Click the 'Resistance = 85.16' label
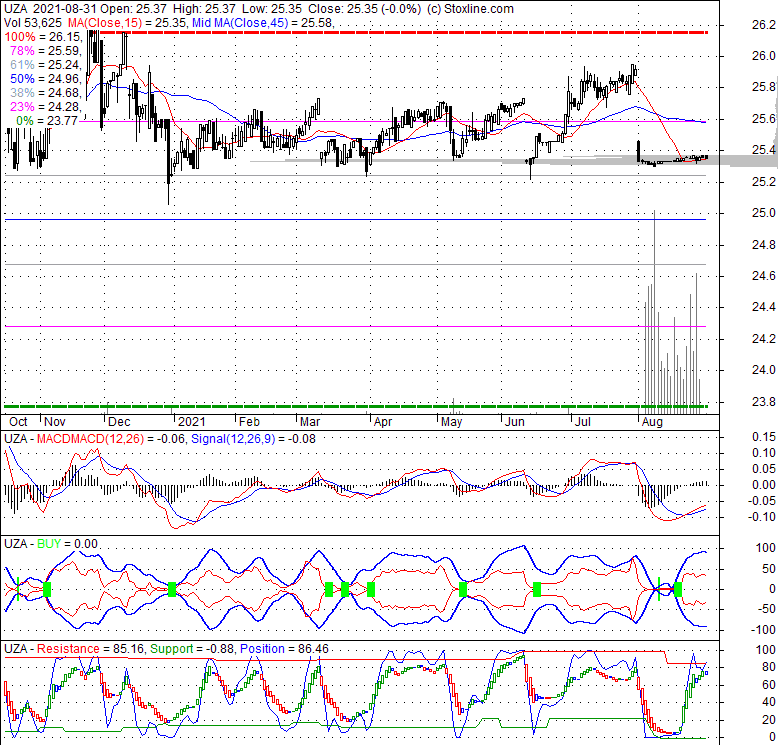The width and height of the screenshot is (780, 745). [x=90, y=649]
